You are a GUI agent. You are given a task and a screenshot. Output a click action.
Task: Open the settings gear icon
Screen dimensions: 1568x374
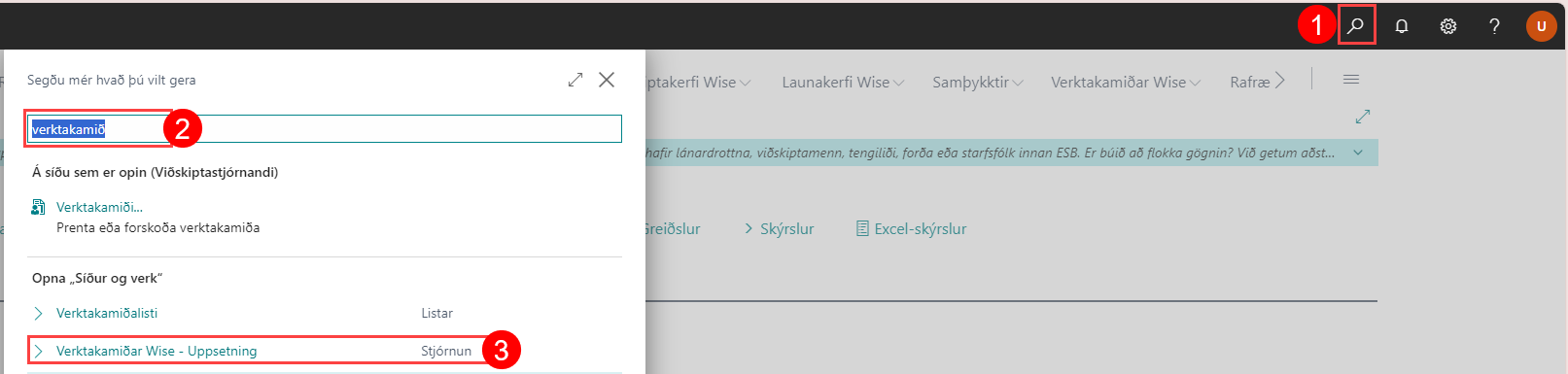tap(1448, 26)
